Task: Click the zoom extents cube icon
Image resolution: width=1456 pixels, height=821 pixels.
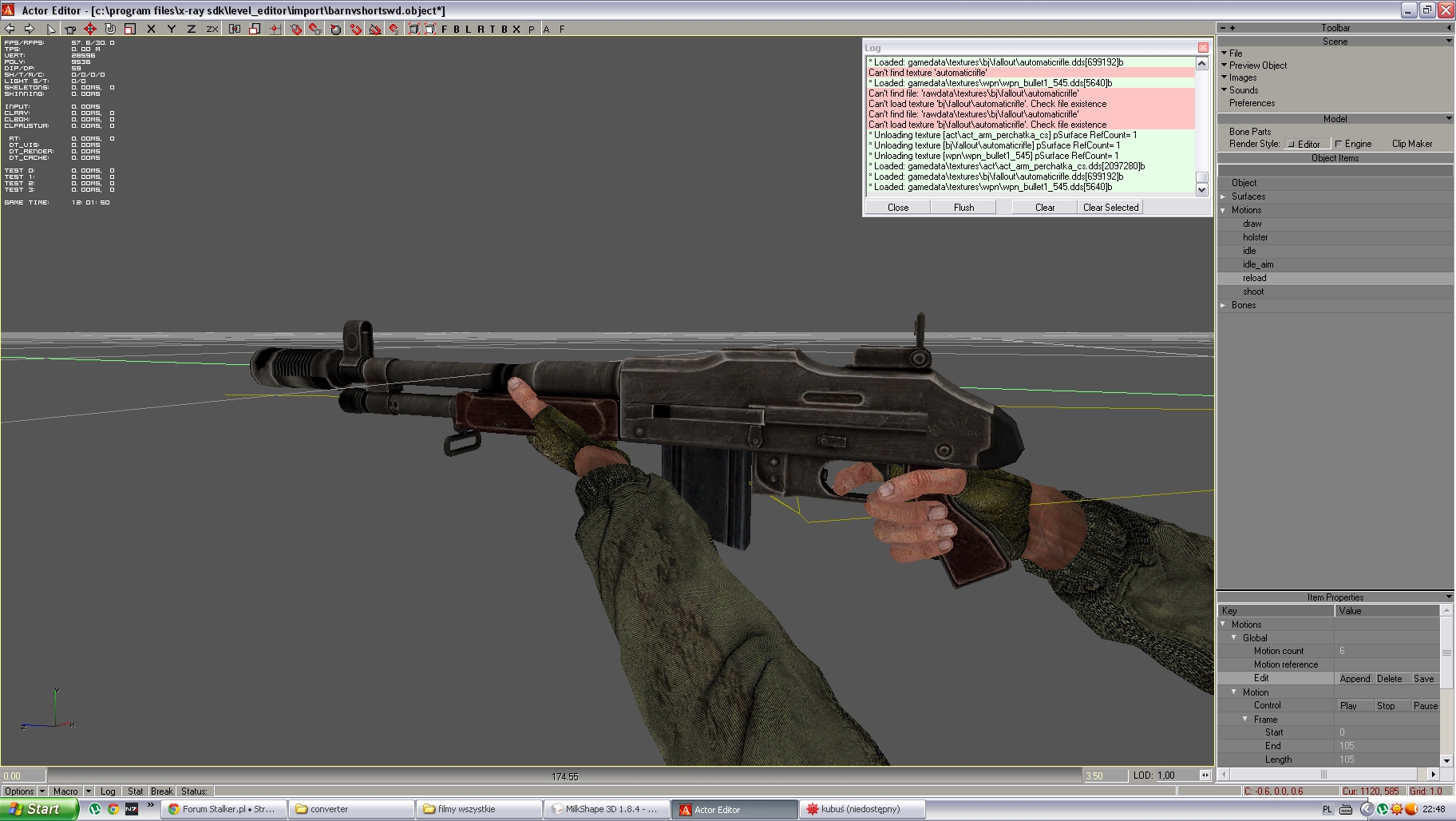Action: pyautogui.click(x=413, y=29)
